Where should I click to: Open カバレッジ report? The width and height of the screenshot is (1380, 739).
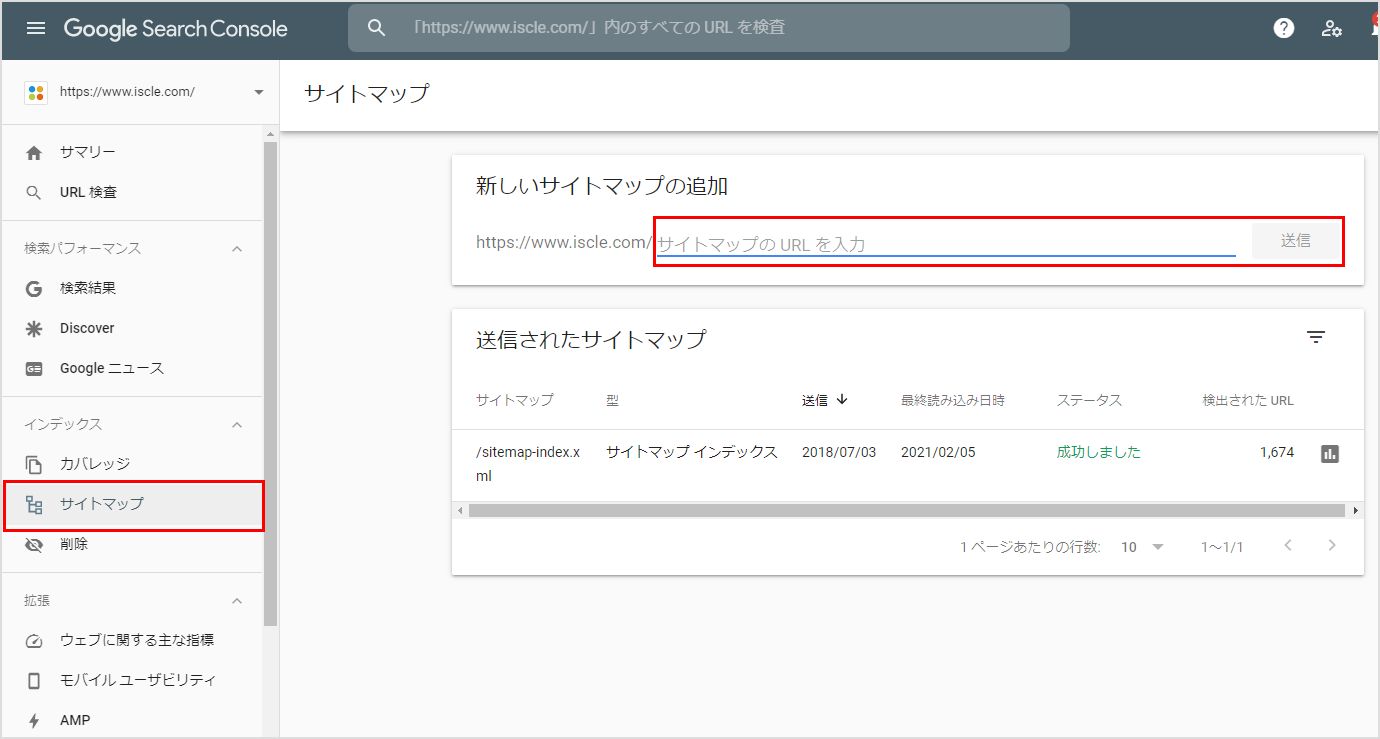pos(132,464)
